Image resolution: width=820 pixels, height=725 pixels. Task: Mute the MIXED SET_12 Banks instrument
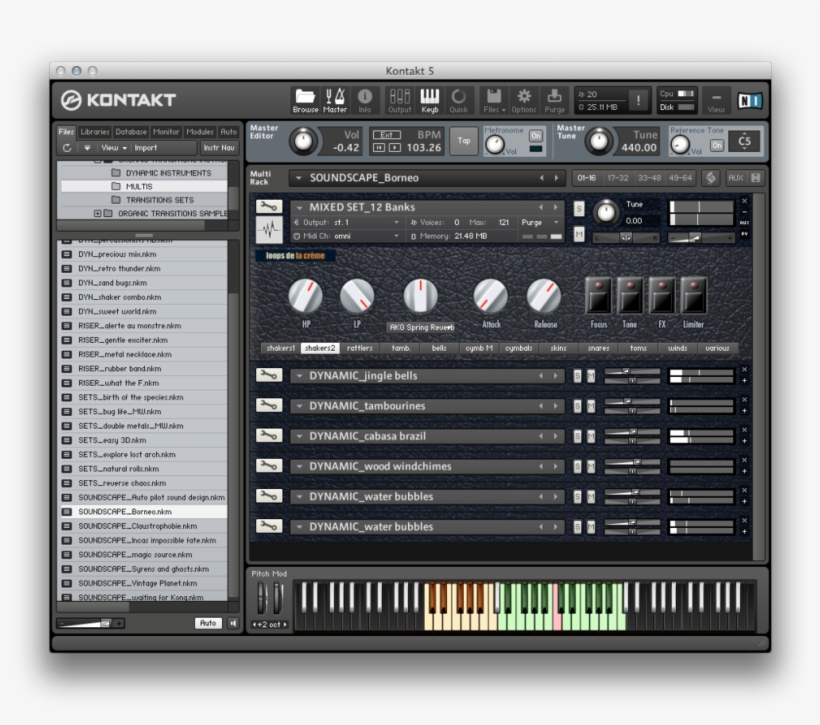[579, 232]
